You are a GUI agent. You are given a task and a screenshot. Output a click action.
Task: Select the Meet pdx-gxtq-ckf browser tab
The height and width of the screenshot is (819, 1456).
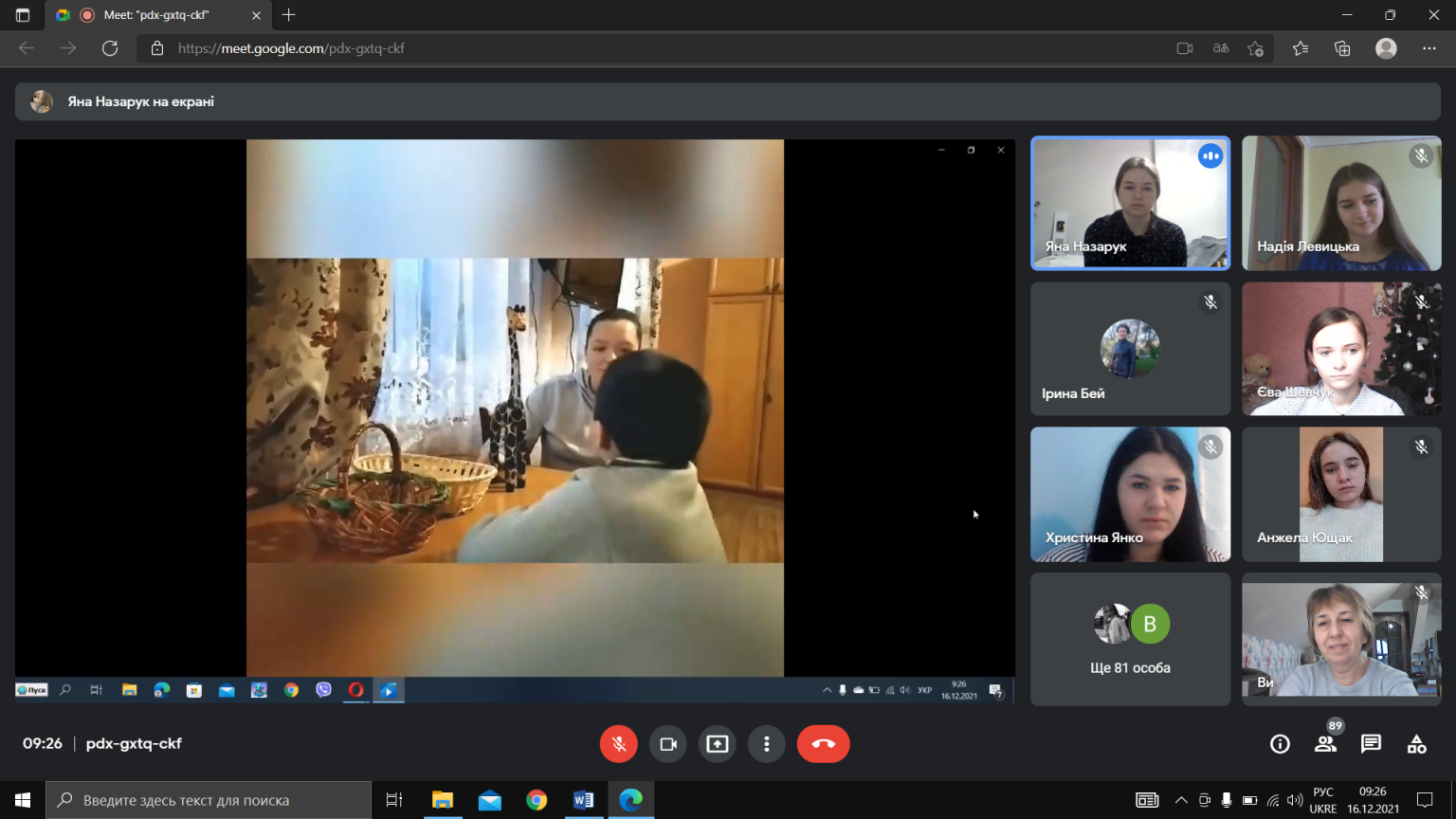coord(158,15)
